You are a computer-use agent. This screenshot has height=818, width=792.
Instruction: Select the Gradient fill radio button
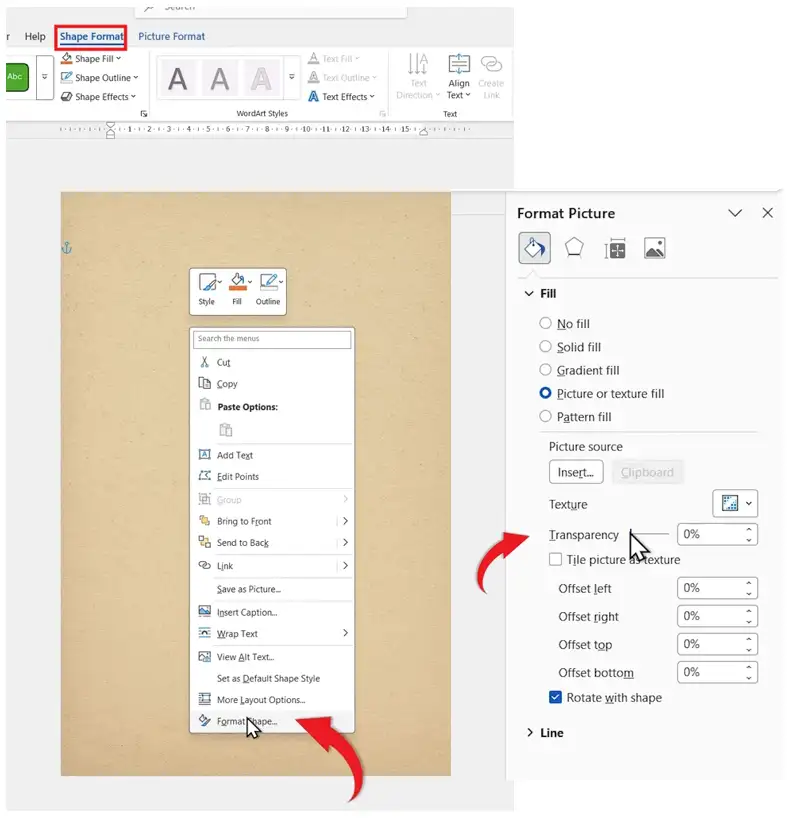545,370
